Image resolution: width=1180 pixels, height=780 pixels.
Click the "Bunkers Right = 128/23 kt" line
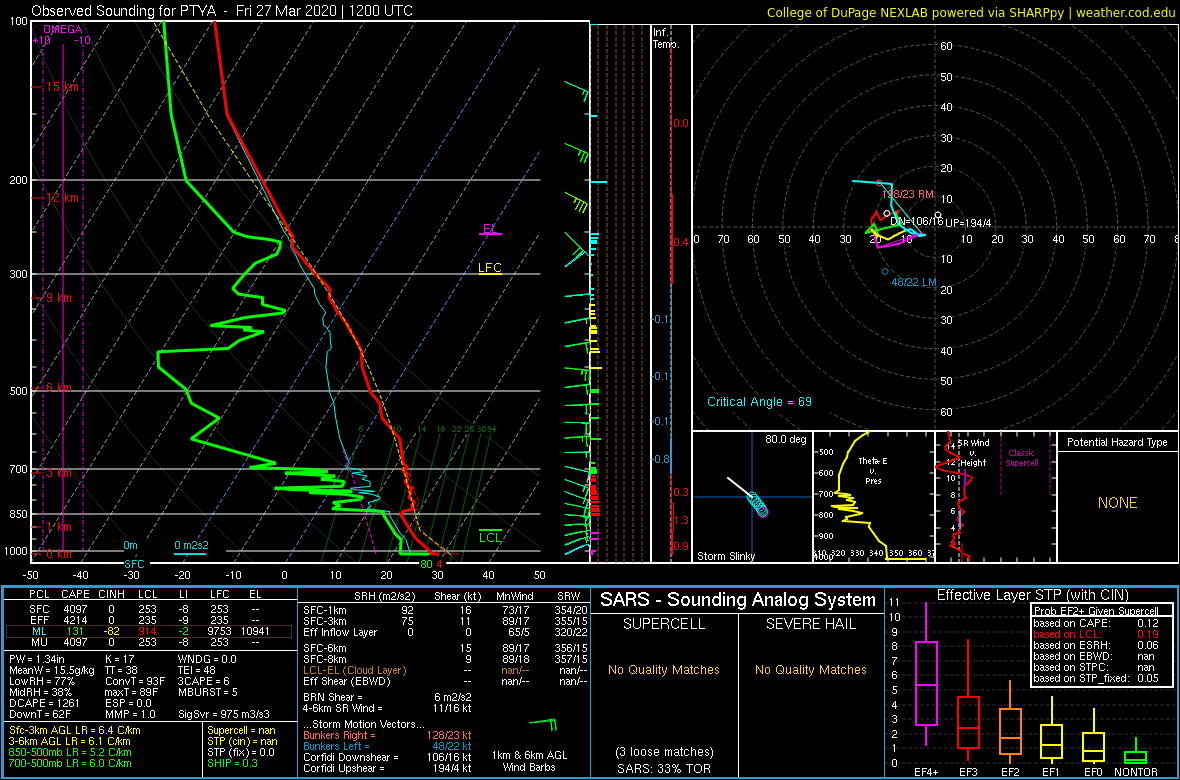tap(386, 735)
